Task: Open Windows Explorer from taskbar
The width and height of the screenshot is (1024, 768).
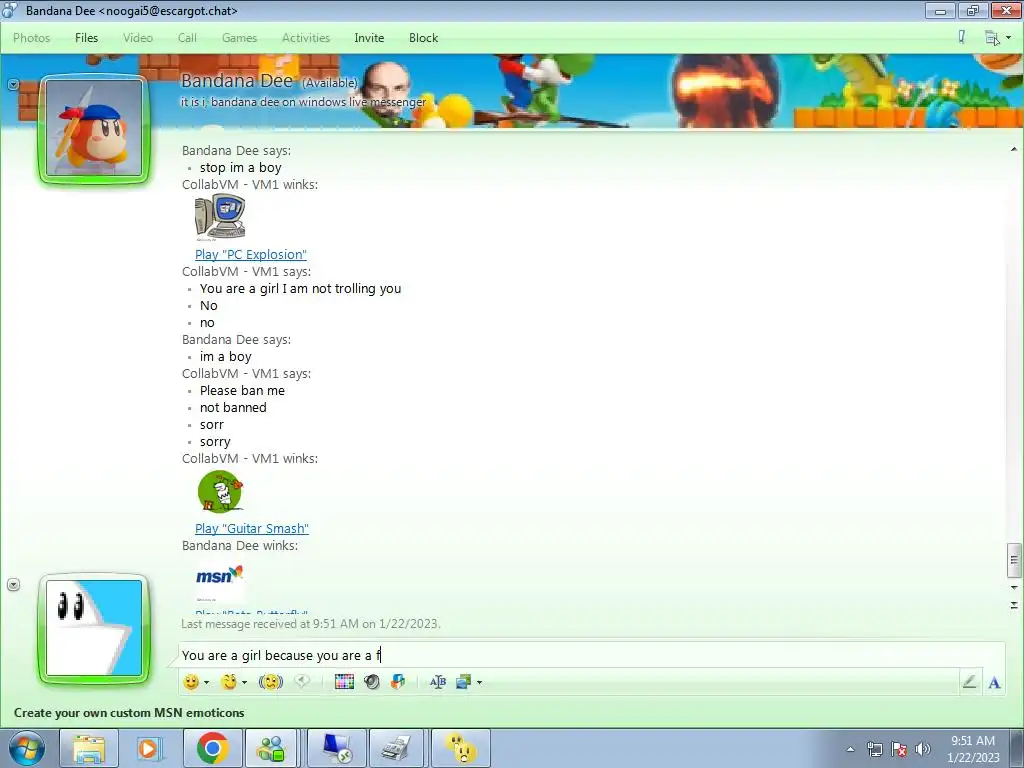Action: [x=89, y=748]
